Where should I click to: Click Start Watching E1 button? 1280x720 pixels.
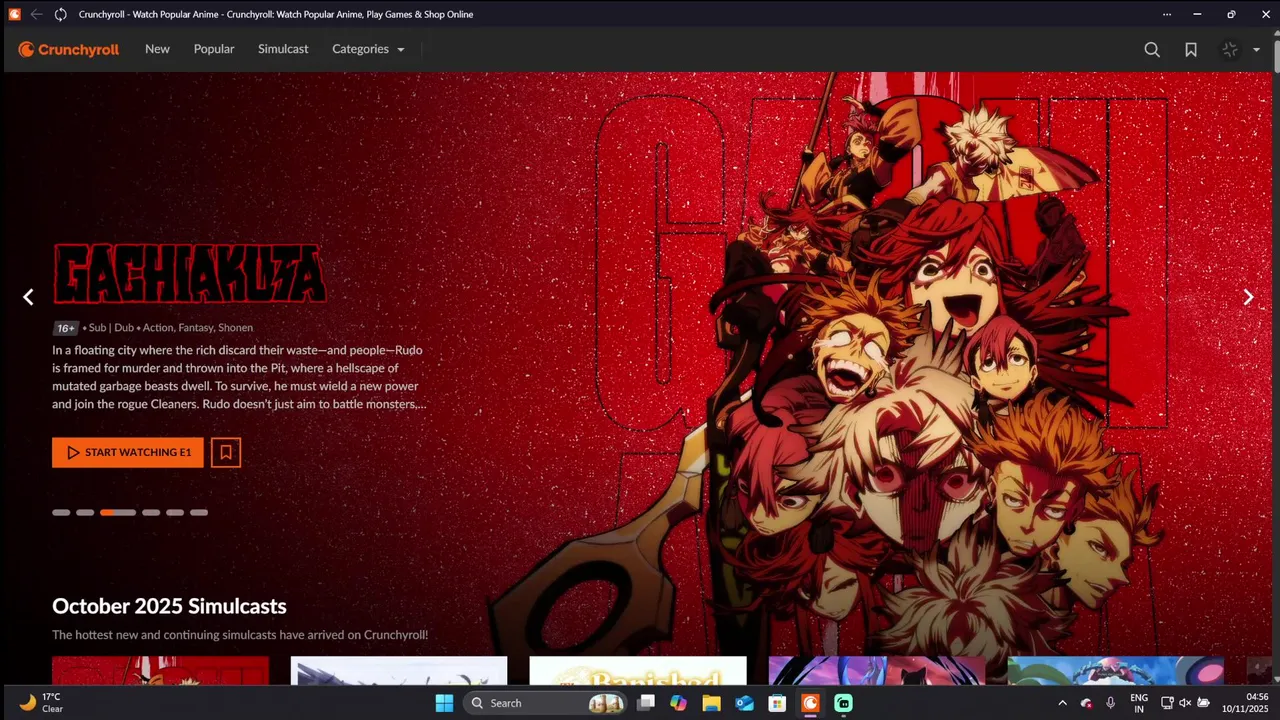pyautogui.click(x=128, y=453)
